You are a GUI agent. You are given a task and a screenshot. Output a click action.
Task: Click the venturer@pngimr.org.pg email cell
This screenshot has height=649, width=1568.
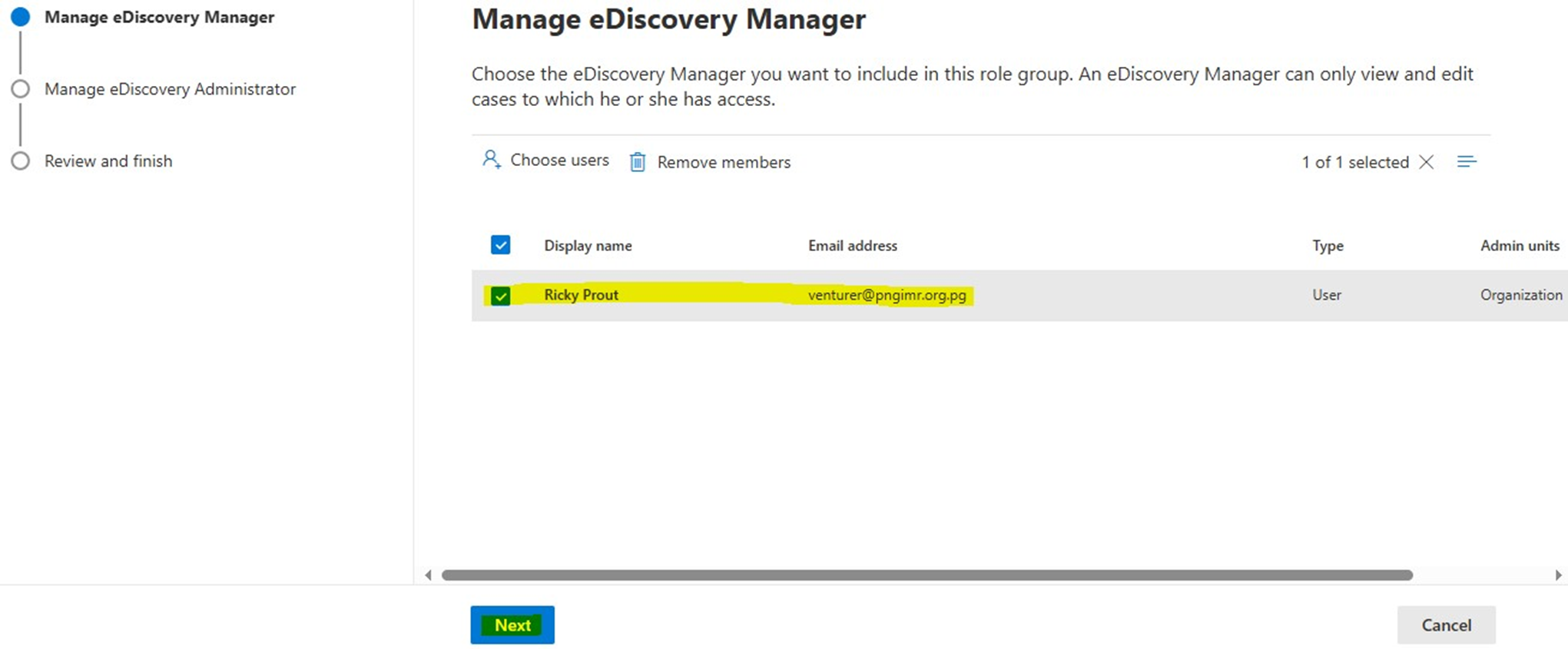point(887,295)
